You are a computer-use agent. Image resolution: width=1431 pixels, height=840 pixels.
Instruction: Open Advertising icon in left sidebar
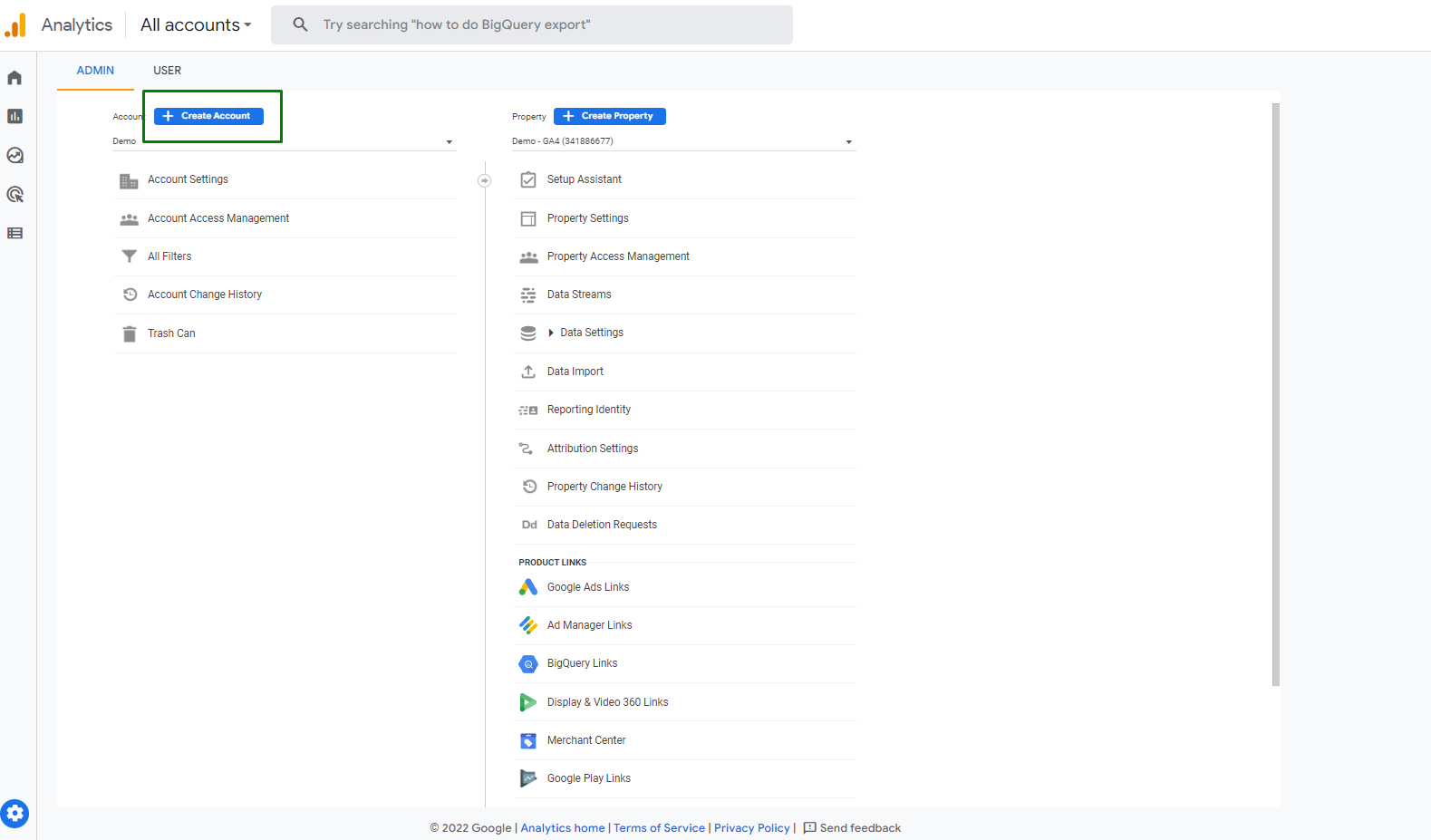coord(15,194)
